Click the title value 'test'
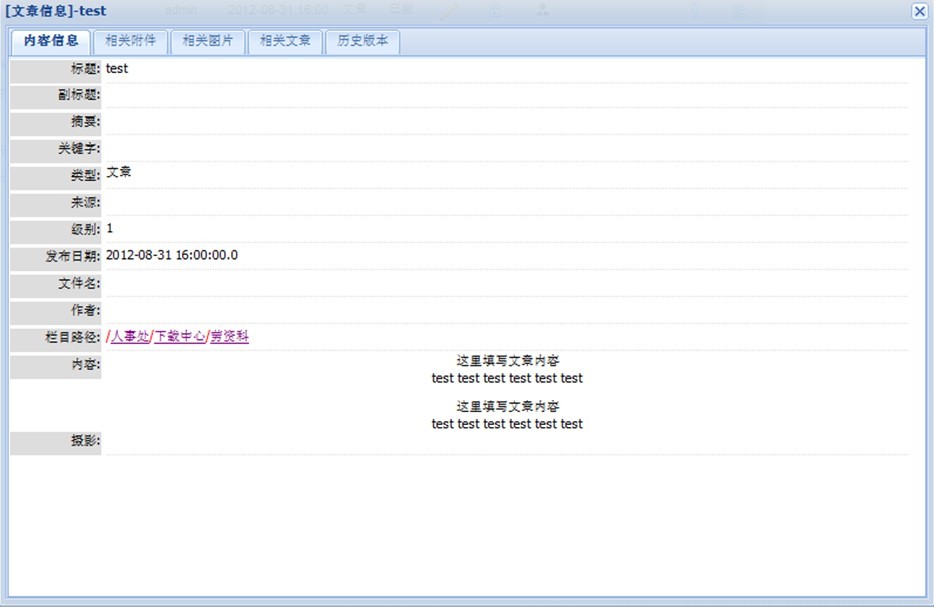 tap(117, 69)
